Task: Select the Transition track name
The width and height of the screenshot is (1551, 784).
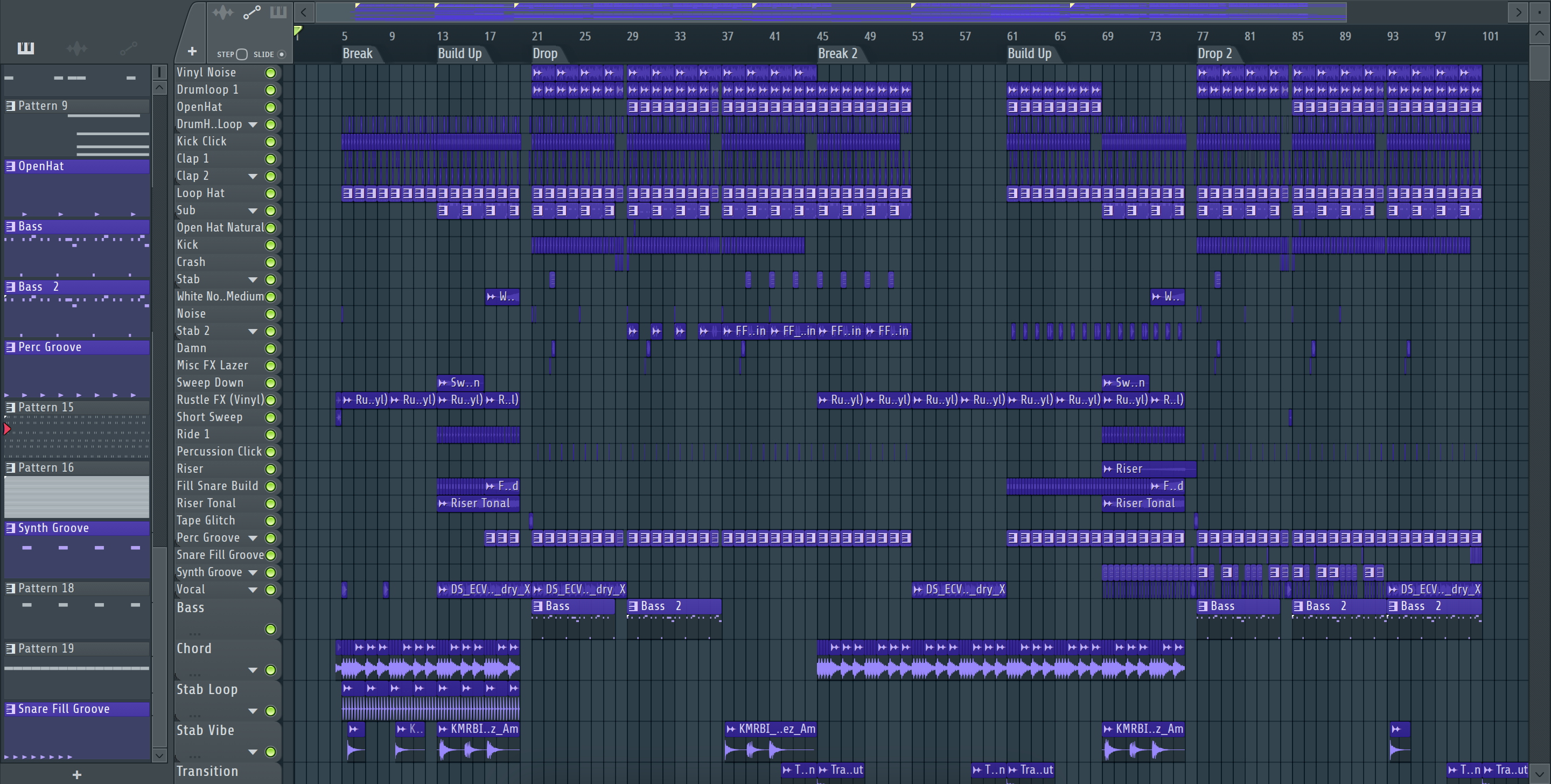Action: [207, 772]
